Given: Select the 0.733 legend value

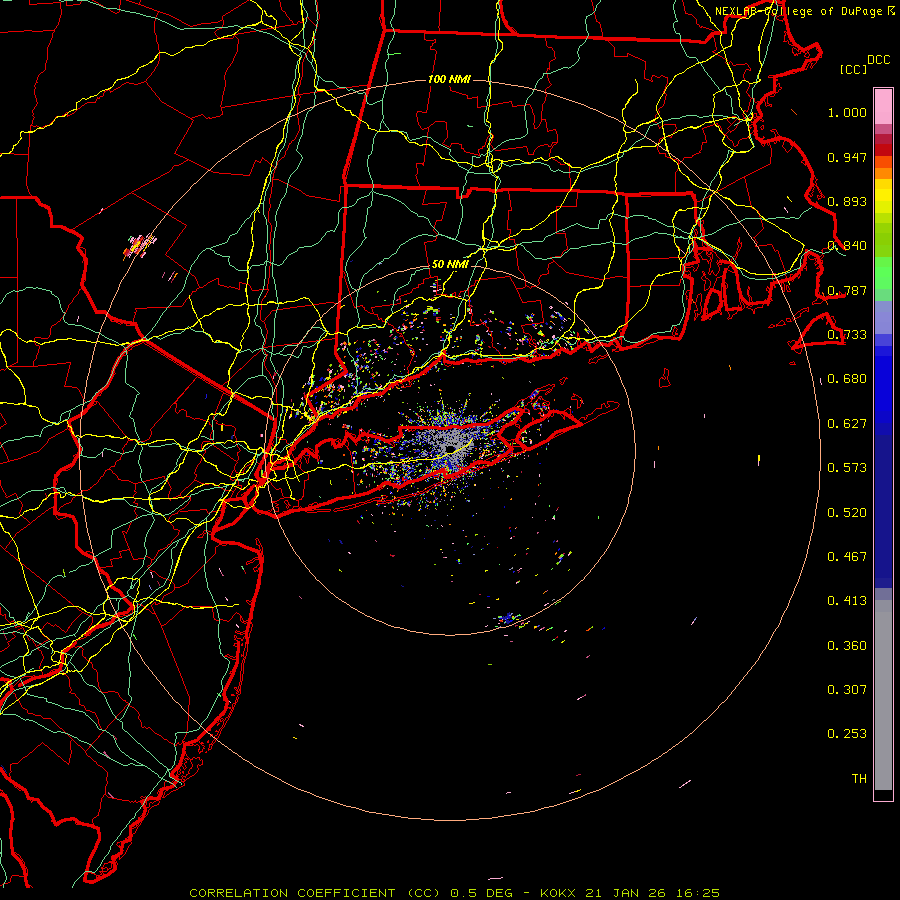Looking at the screenshot, I should click(847, 335).
